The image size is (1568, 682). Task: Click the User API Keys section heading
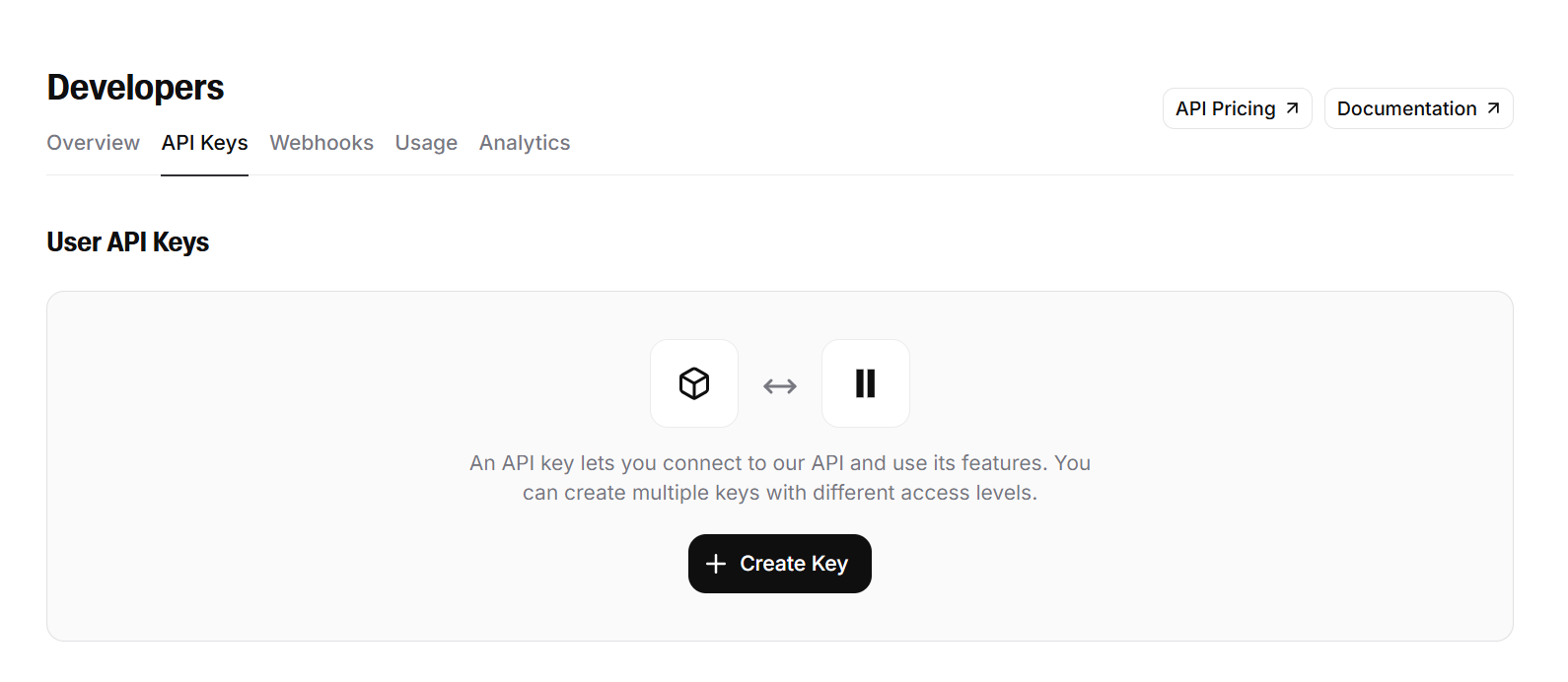click(128, 242)
